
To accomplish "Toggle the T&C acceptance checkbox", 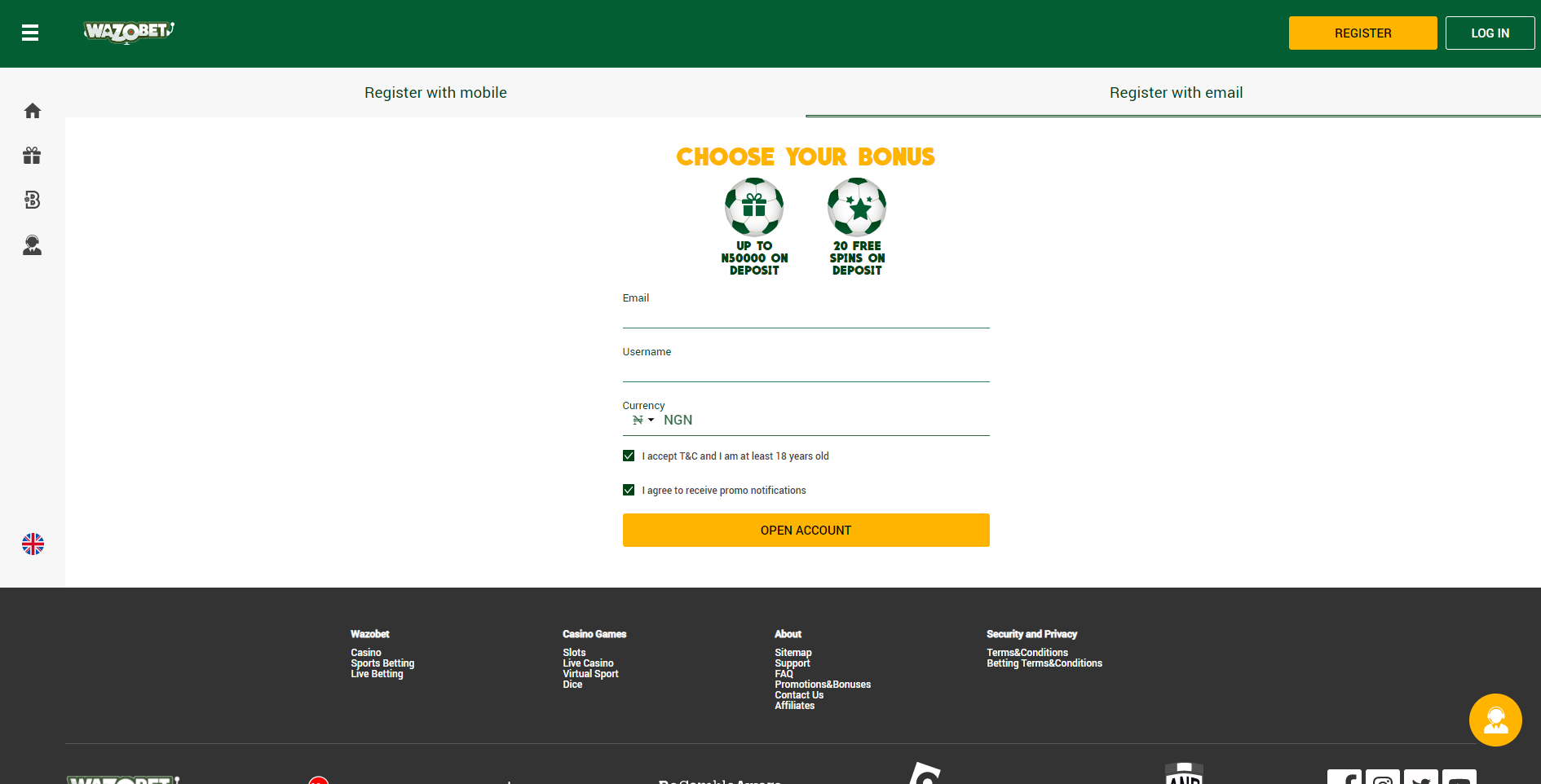I will pyautogui.click(x=629, y=456).
